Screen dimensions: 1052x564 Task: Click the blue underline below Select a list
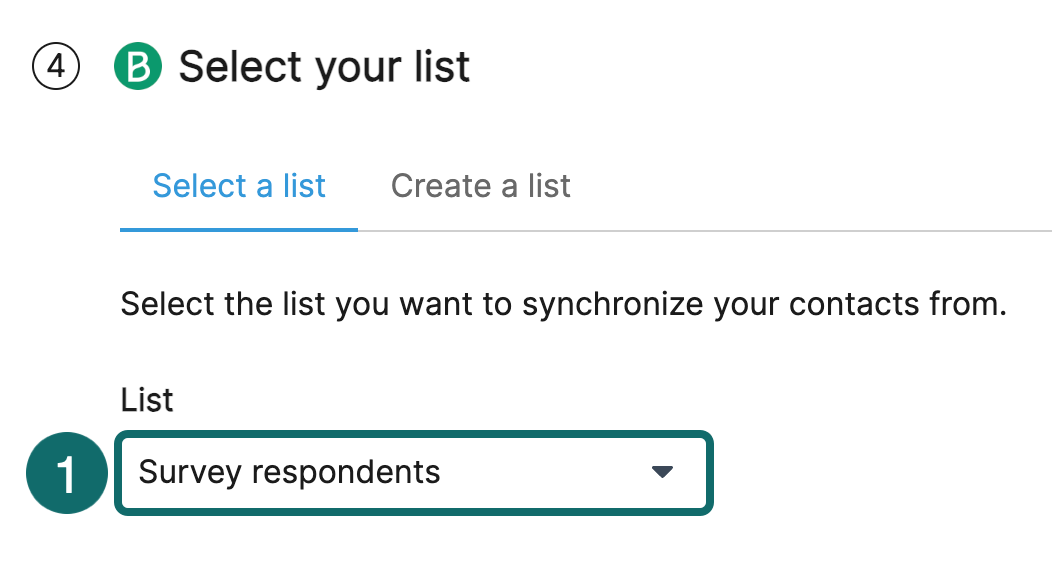click(x=239, y=229)
